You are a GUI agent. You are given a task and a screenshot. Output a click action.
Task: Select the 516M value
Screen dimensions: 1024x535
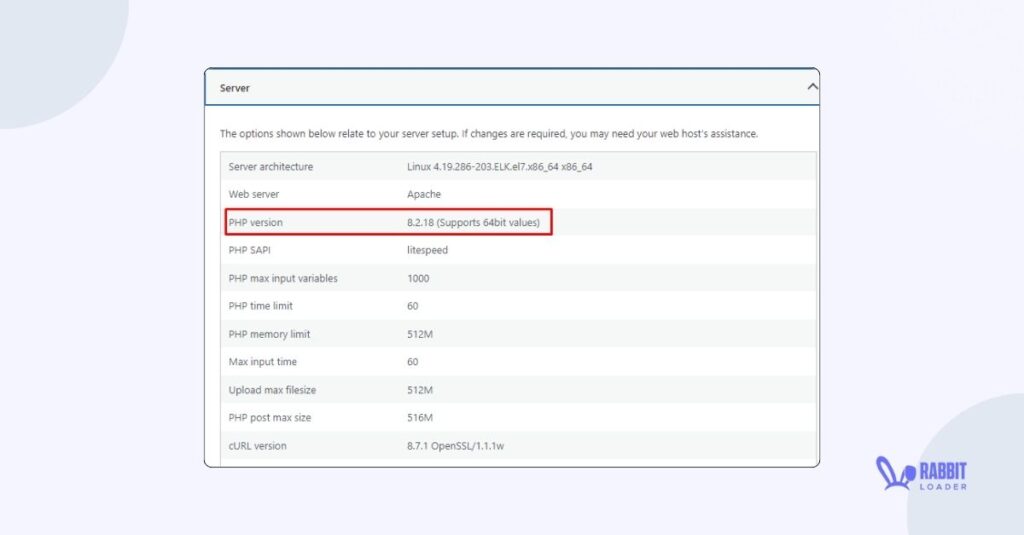[x=420, y=417]
